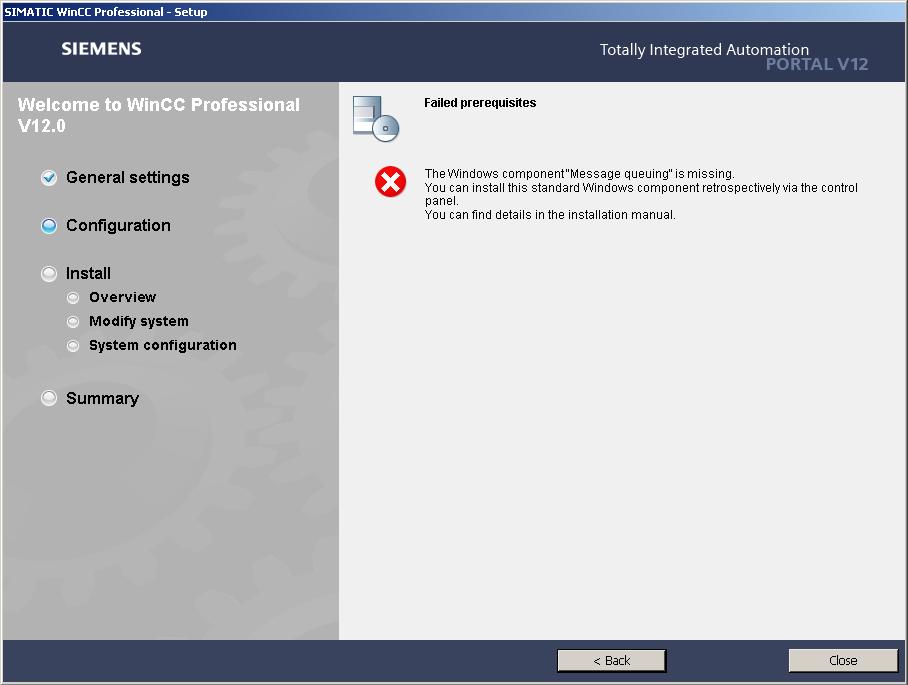908x685 pixels.
Task: Select the Configuration step label
Action: (118, 226)
